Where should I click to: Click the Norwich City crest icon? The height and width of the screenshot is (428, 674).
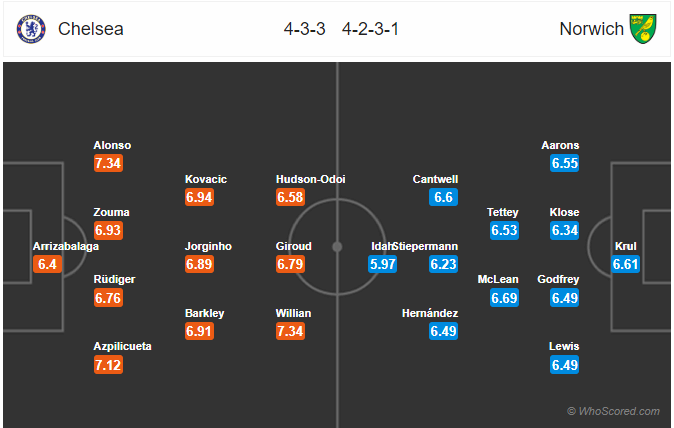tap(643, 29)
